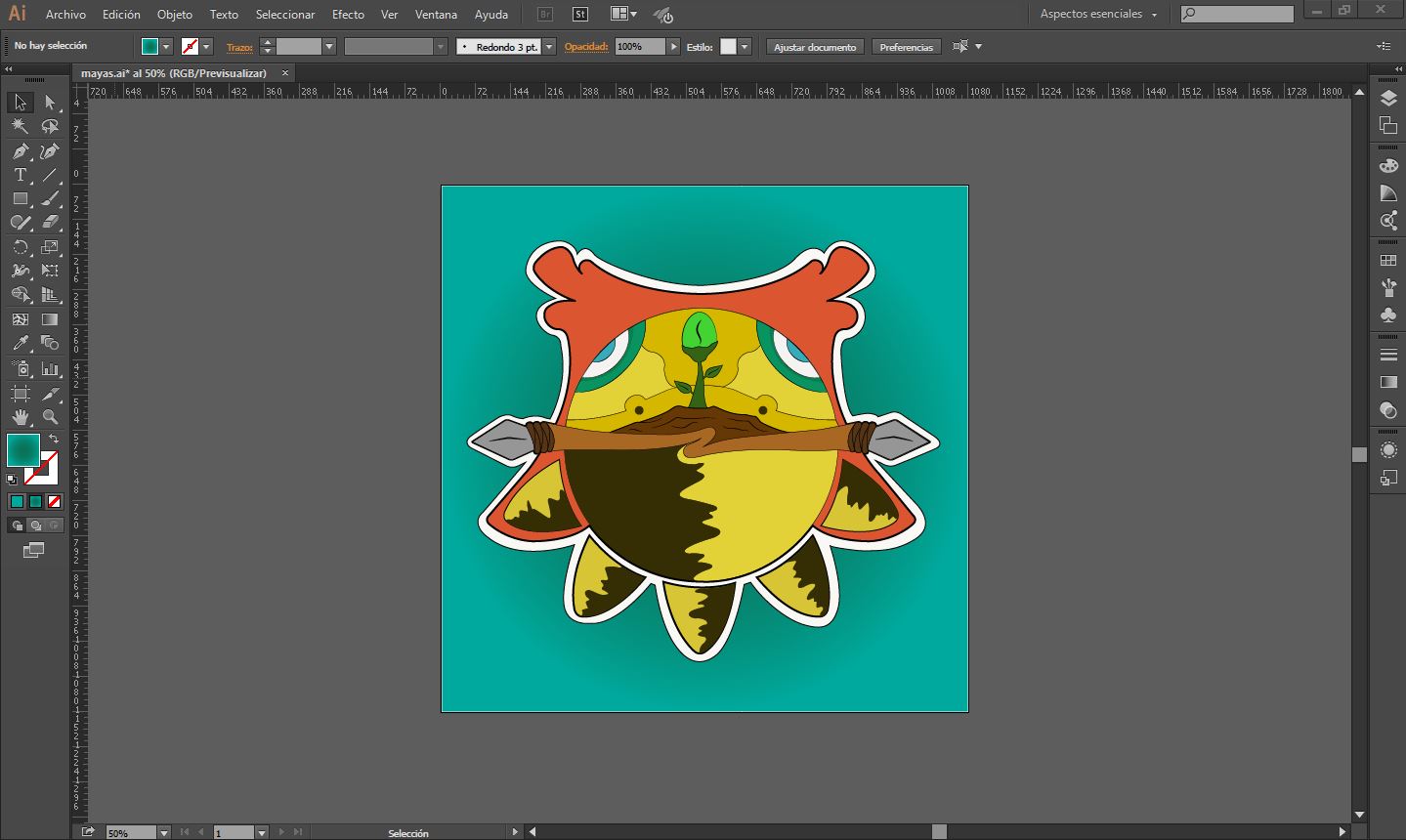Set paint mode to Gradient
This screenshot has height=840, width=1406.
pos(35,501)
